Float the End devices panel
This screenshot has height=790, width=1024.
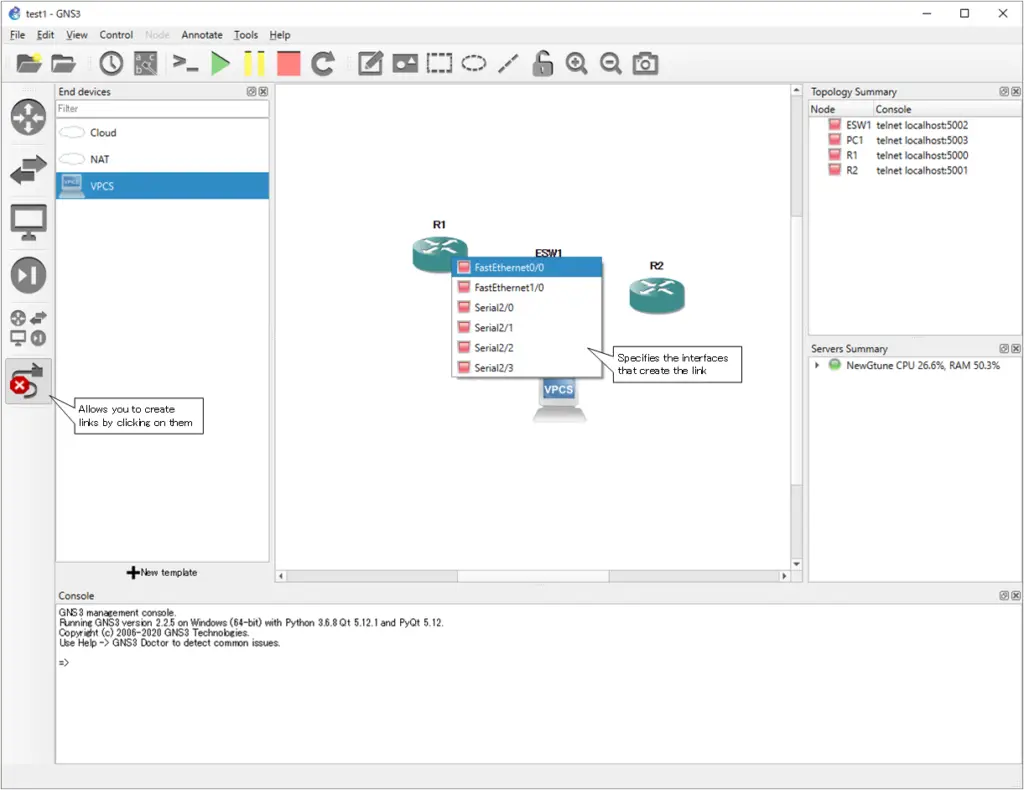pos(251,91)
